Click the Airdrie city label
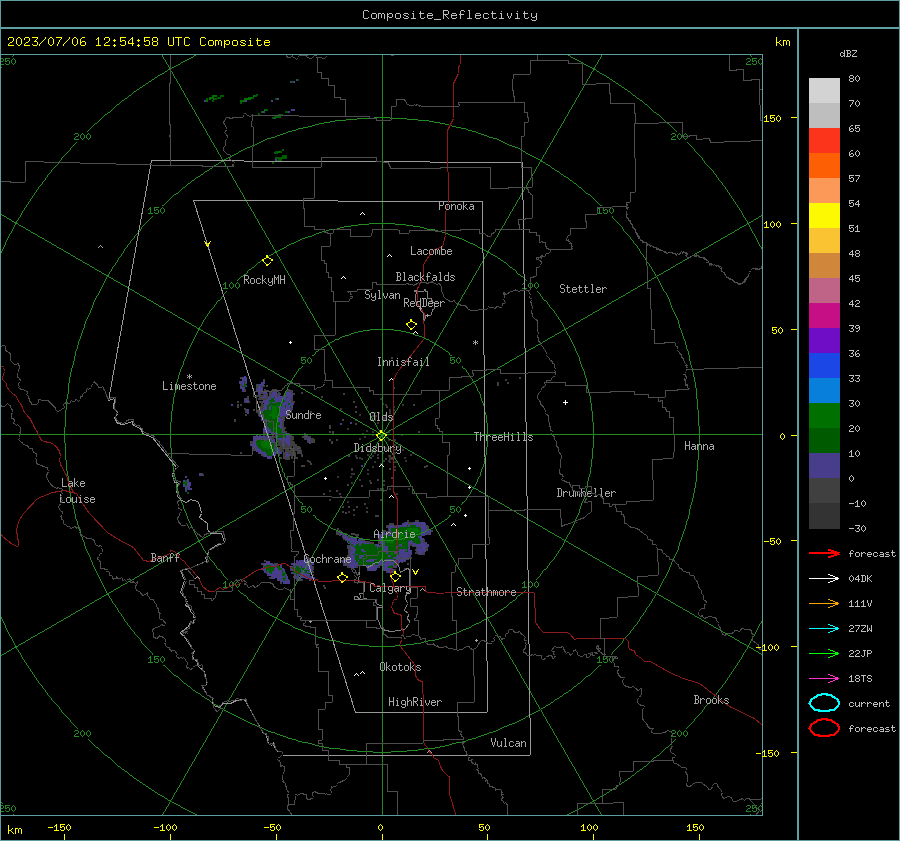 [x=394, y=534]
